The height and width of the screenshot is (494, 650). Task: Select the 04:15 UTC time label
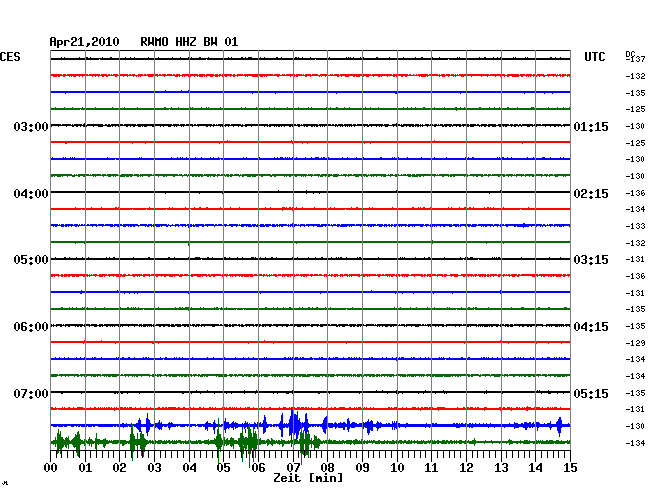tap(591, 327)
